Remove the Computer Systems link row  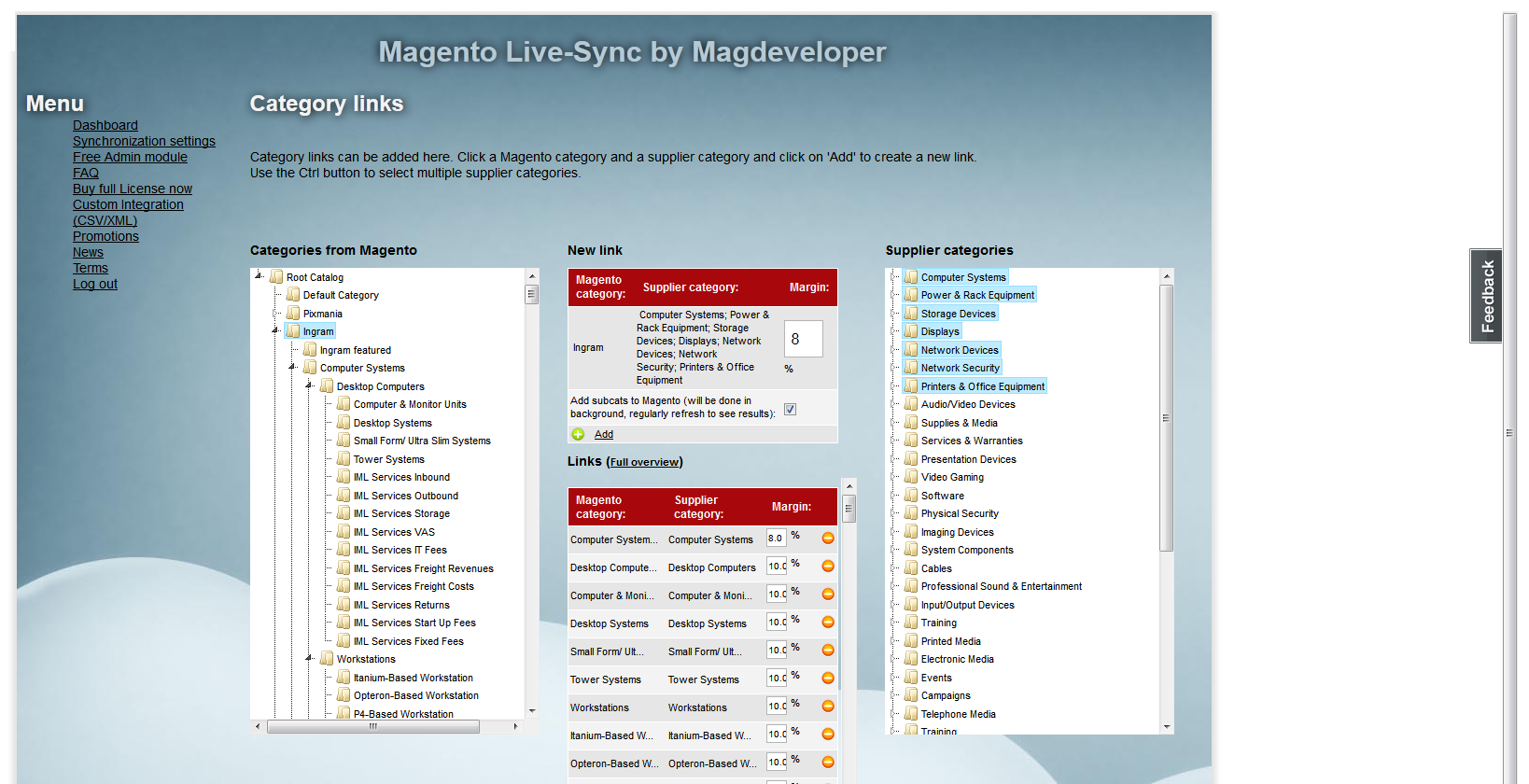coord(828,538)
